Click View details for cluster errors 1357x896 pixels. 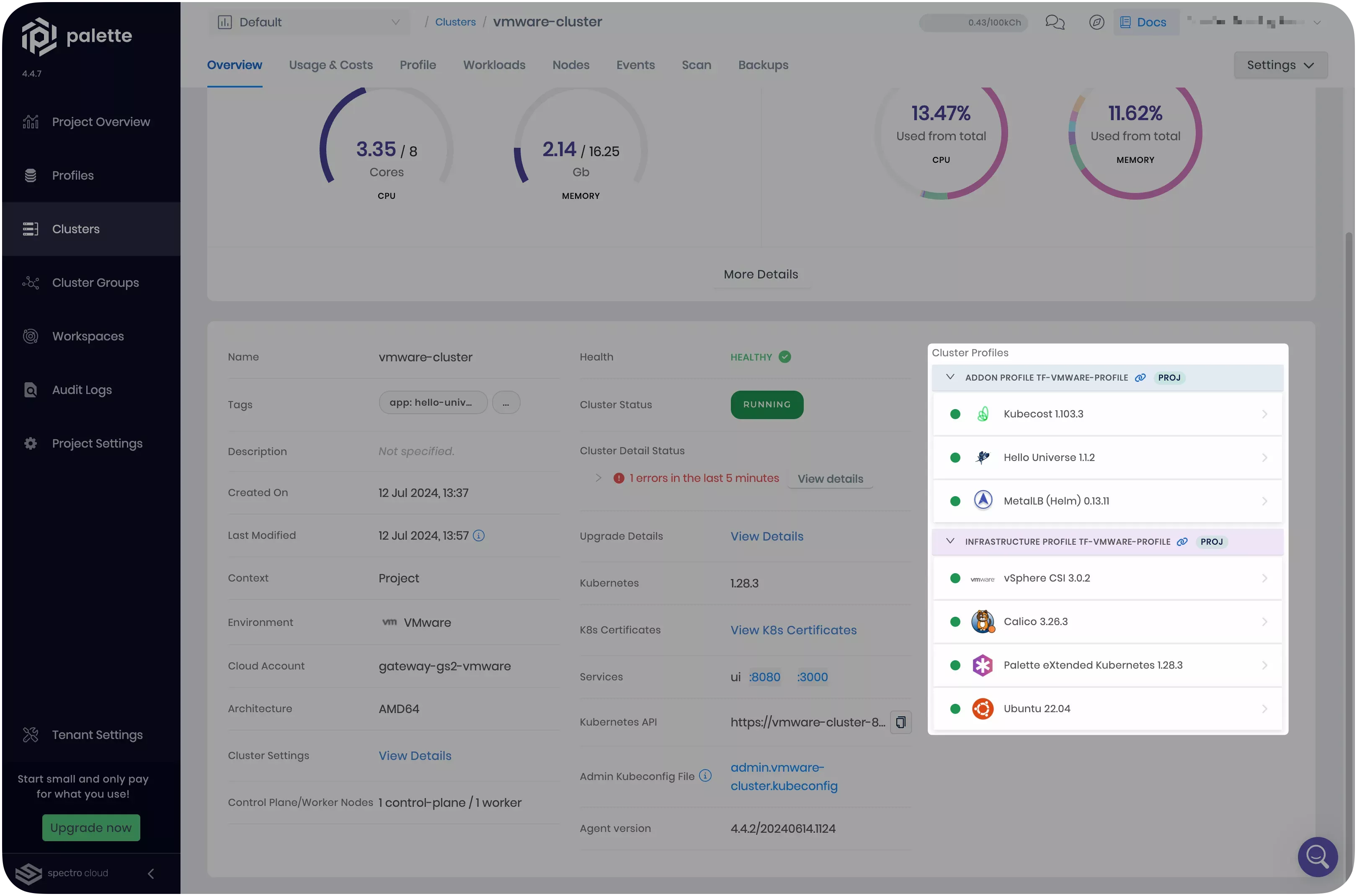[x=831, y=479]
